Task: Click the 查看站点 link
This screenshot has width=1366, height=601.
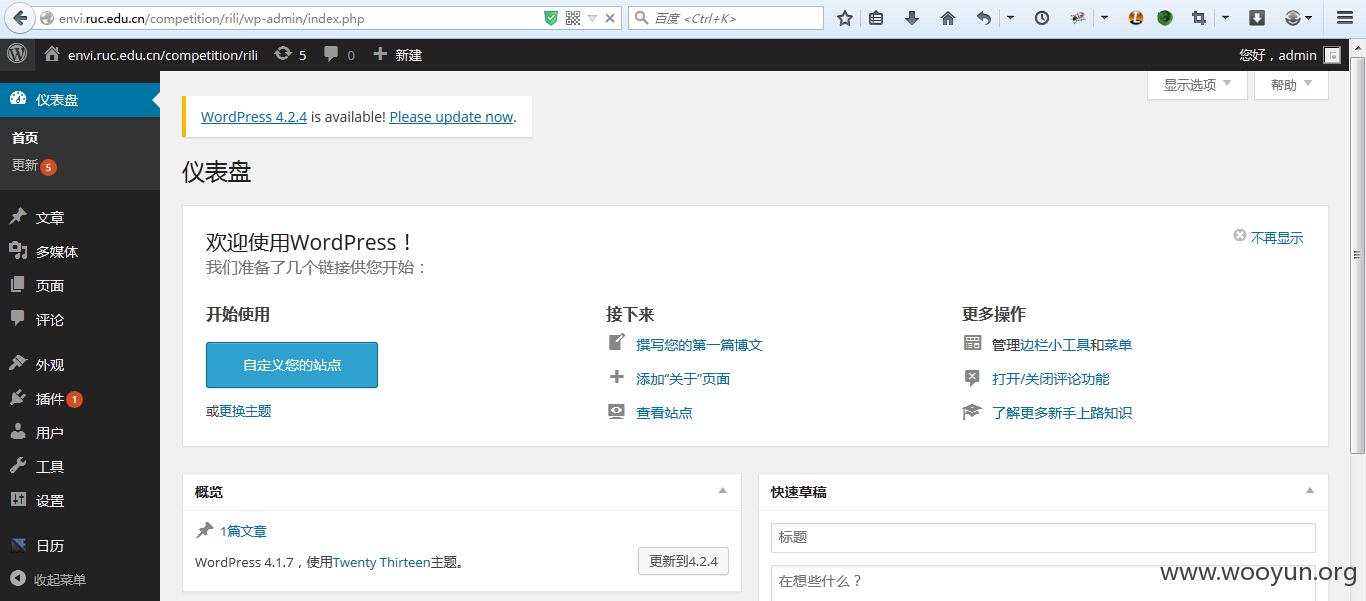Action: click(664, 413)
